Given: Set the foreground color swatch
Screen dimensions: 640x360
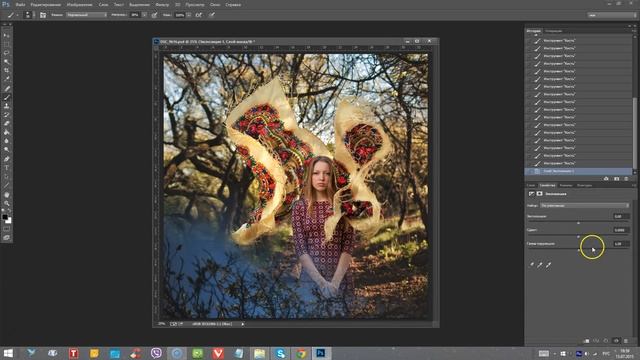Looking at the screenshot, I should [x=4, y=217].
